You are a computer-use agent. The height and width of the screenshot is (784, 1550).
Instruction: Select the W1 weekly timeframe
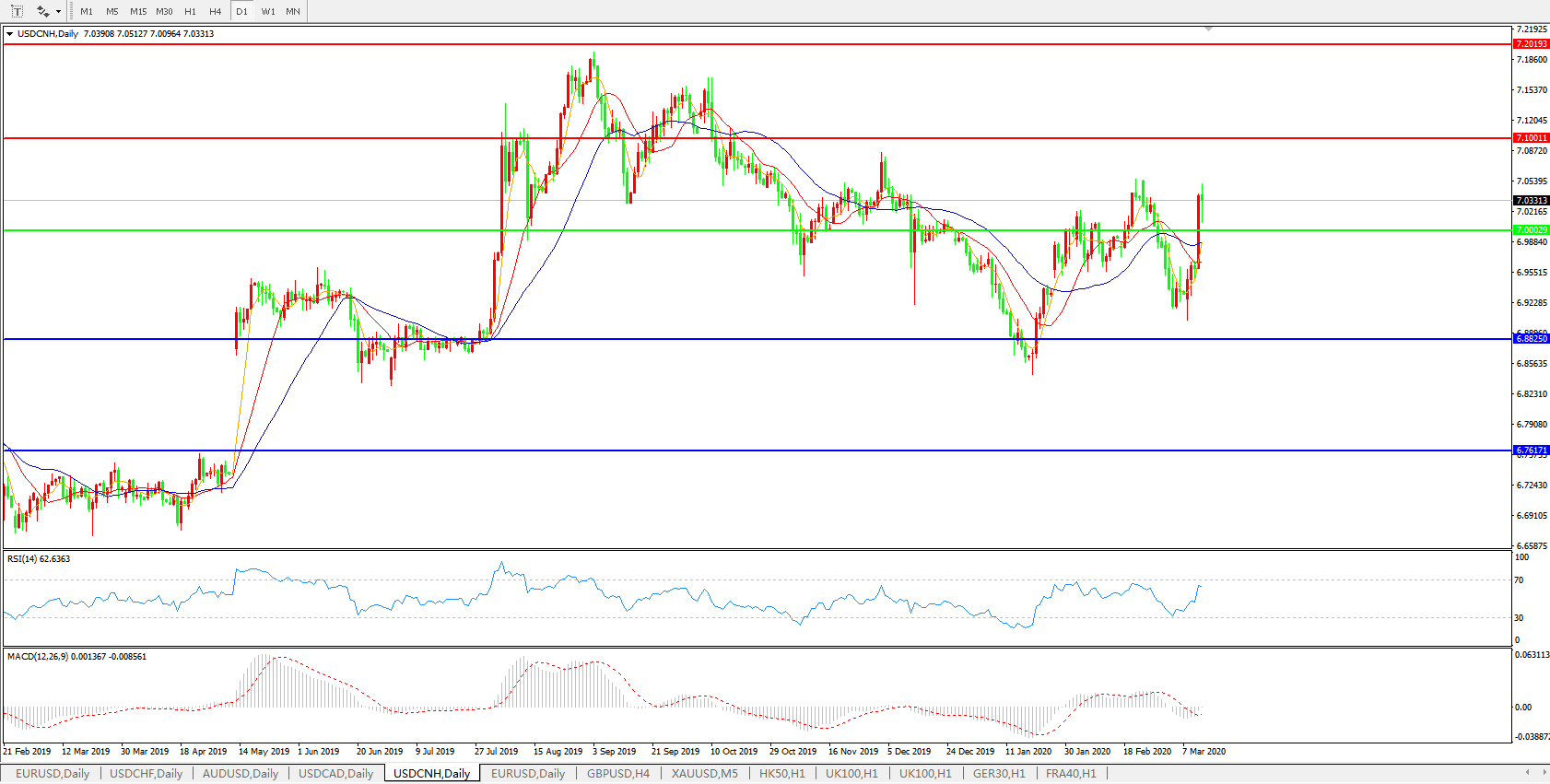267,12
